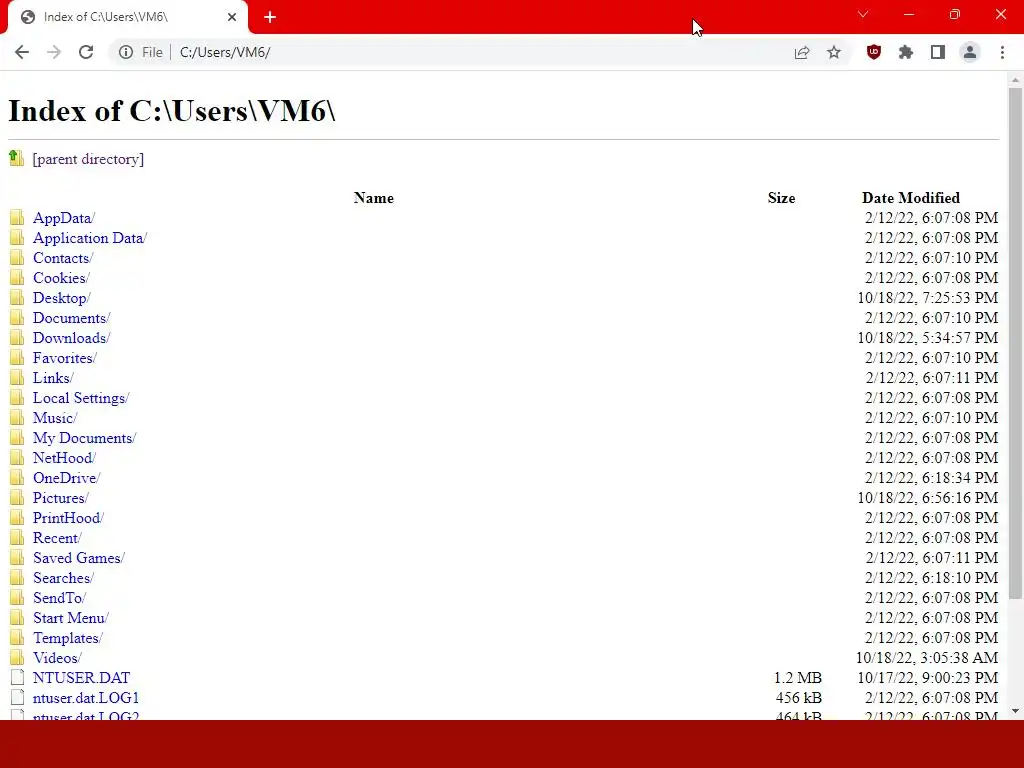This screenshot has height=768, width=1024.
Task: Open the SendTo folder
Action: (x=59, y=598)
